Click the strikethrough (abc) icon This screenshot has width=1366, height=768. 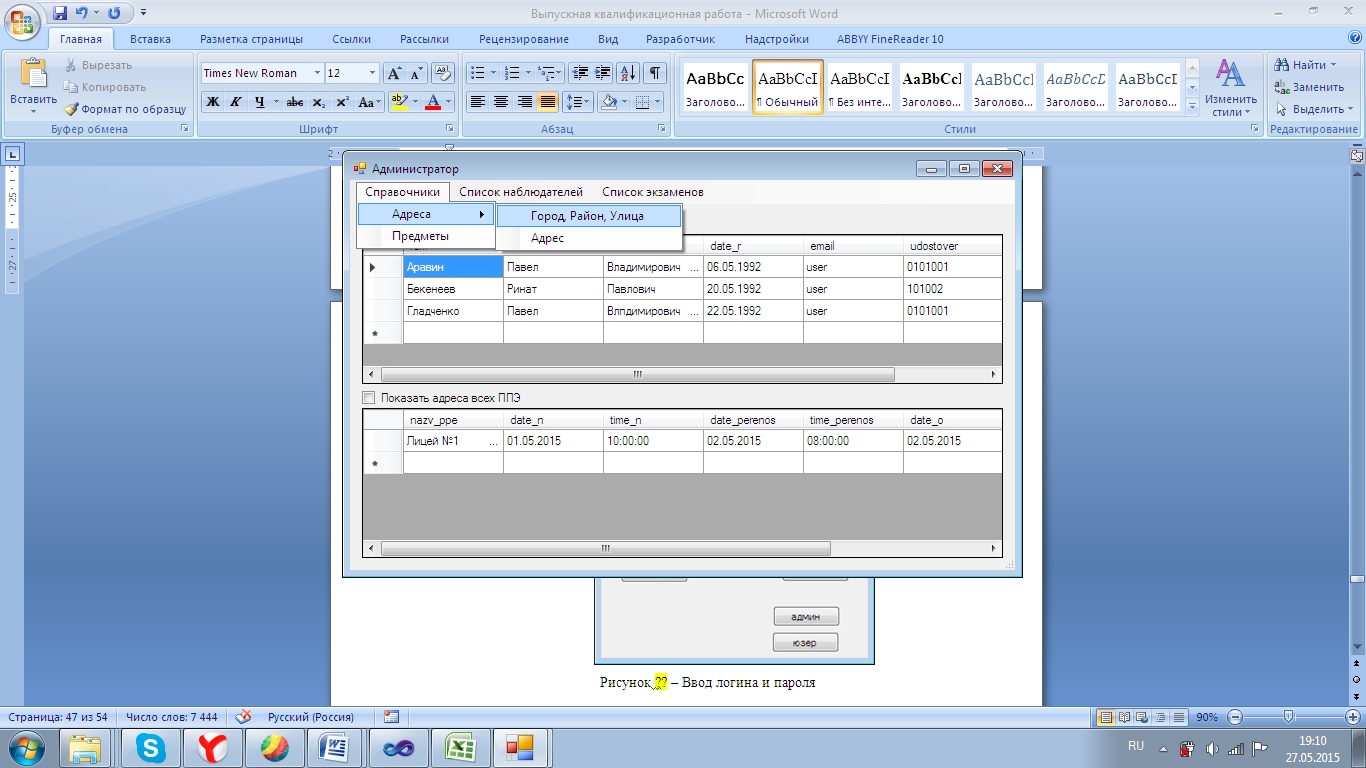coord(295,102)
